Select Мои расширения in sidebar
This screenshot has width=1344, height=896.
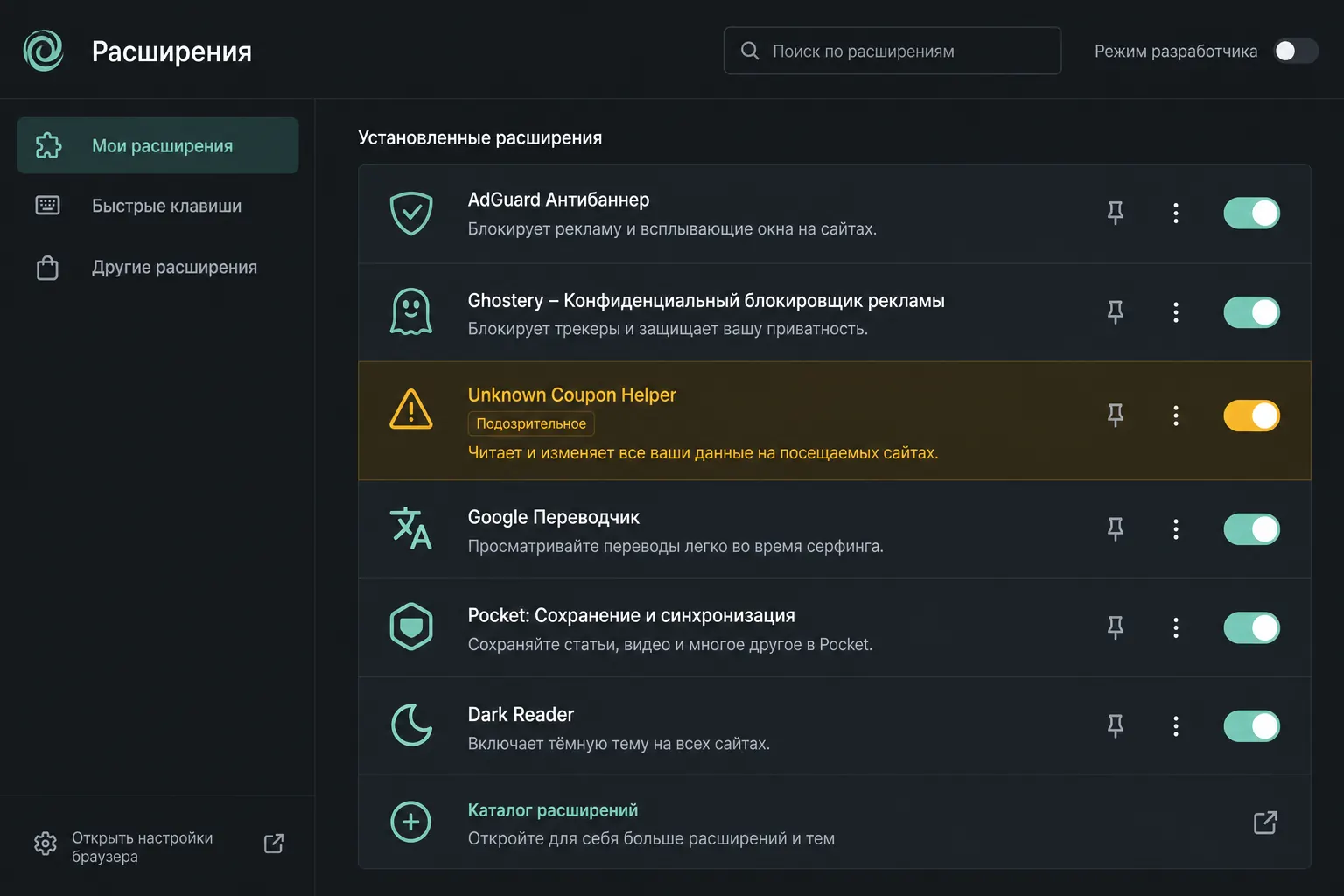tap(157, 145)
